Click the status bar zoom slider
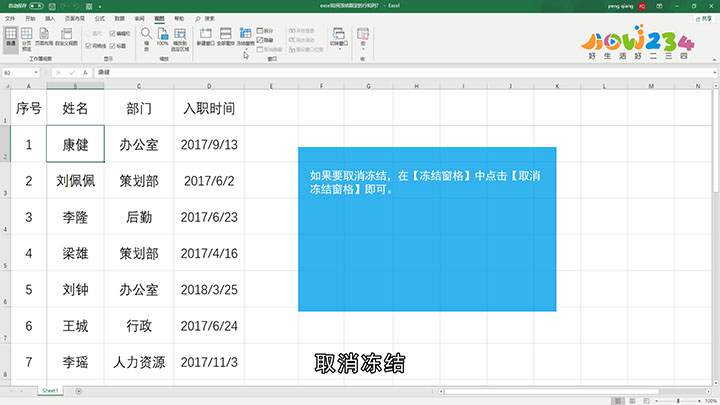Image resolution: width=720 pixels, height=405 pixels. [x=678, y=401]
